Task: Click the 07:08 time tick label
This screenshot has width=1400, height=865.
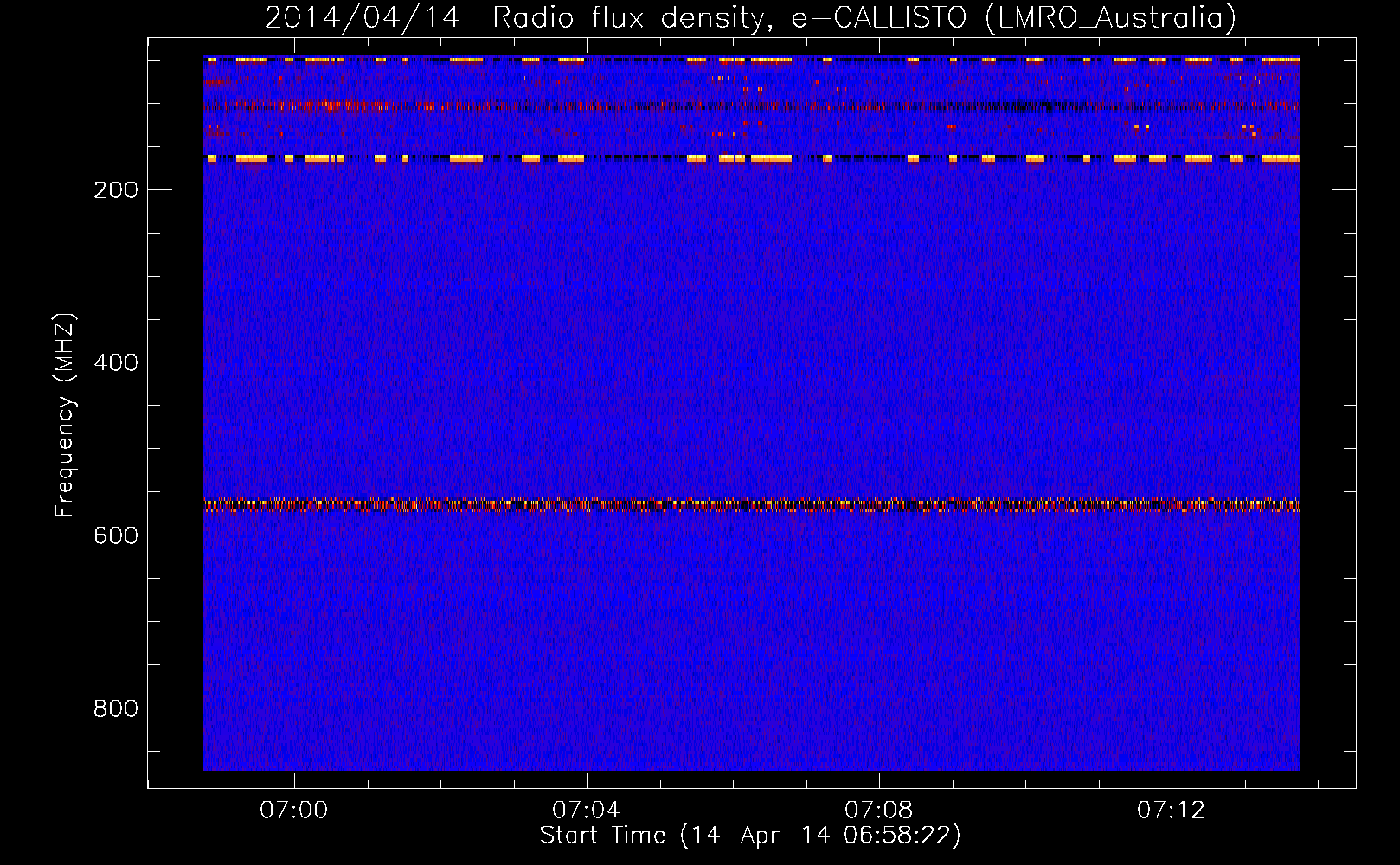Action: (879, 811)
